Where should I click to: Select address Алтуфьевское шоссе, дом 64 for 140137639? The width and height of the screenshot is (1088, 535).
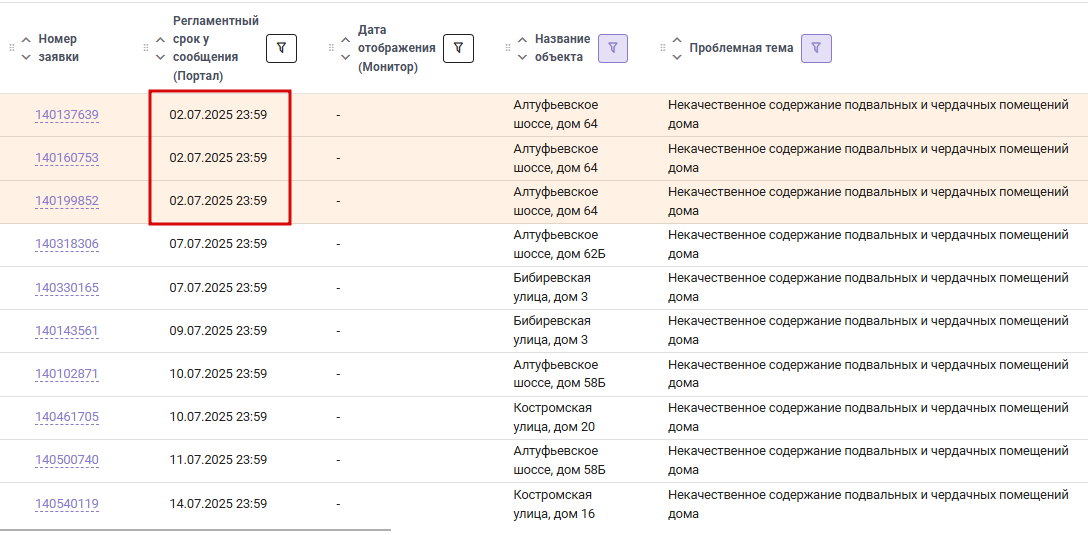(556, 114)
